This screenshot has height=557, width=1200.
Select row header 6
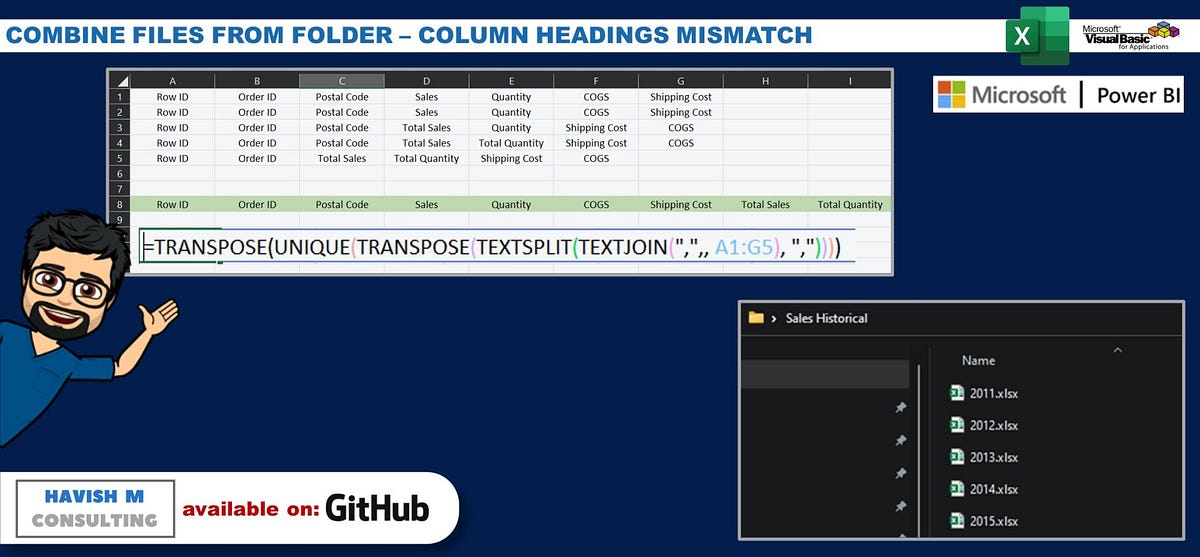(120, 173)
